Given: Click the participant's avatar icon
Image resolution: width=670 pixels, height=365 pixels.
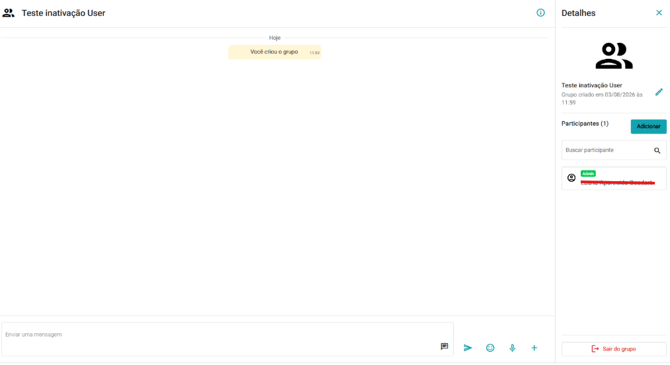Looking at the screenshot, I should 571,178.
